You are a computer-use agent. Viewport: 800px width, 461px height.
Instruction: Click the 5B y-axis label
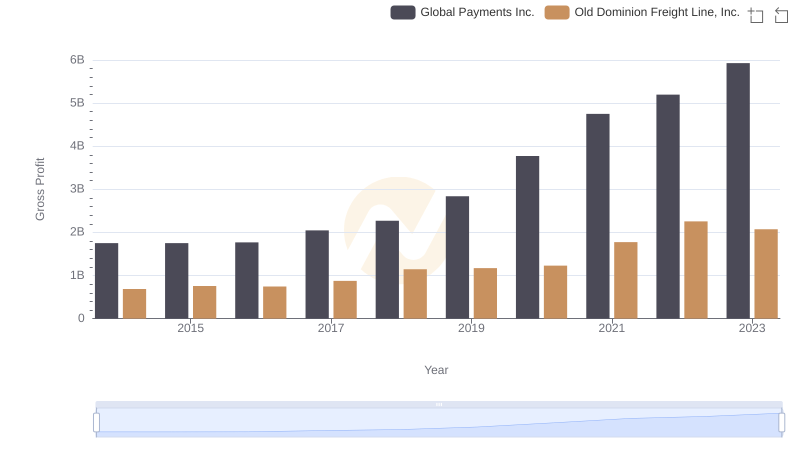pyautogui.click(x=77, y=103)
